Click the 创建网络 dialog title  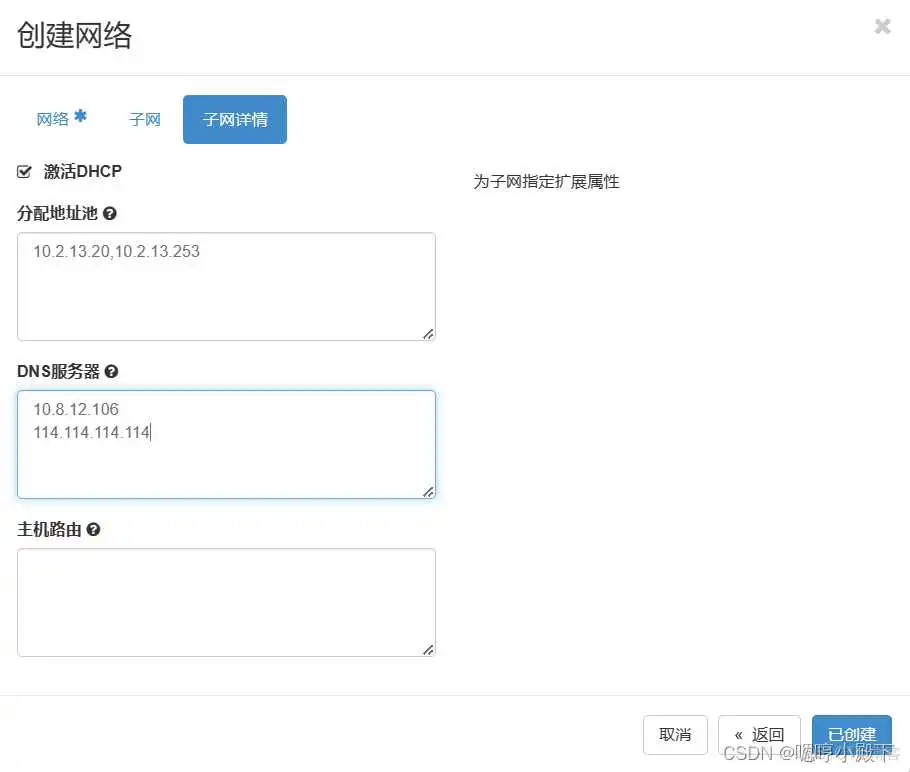tap(75, 36)
